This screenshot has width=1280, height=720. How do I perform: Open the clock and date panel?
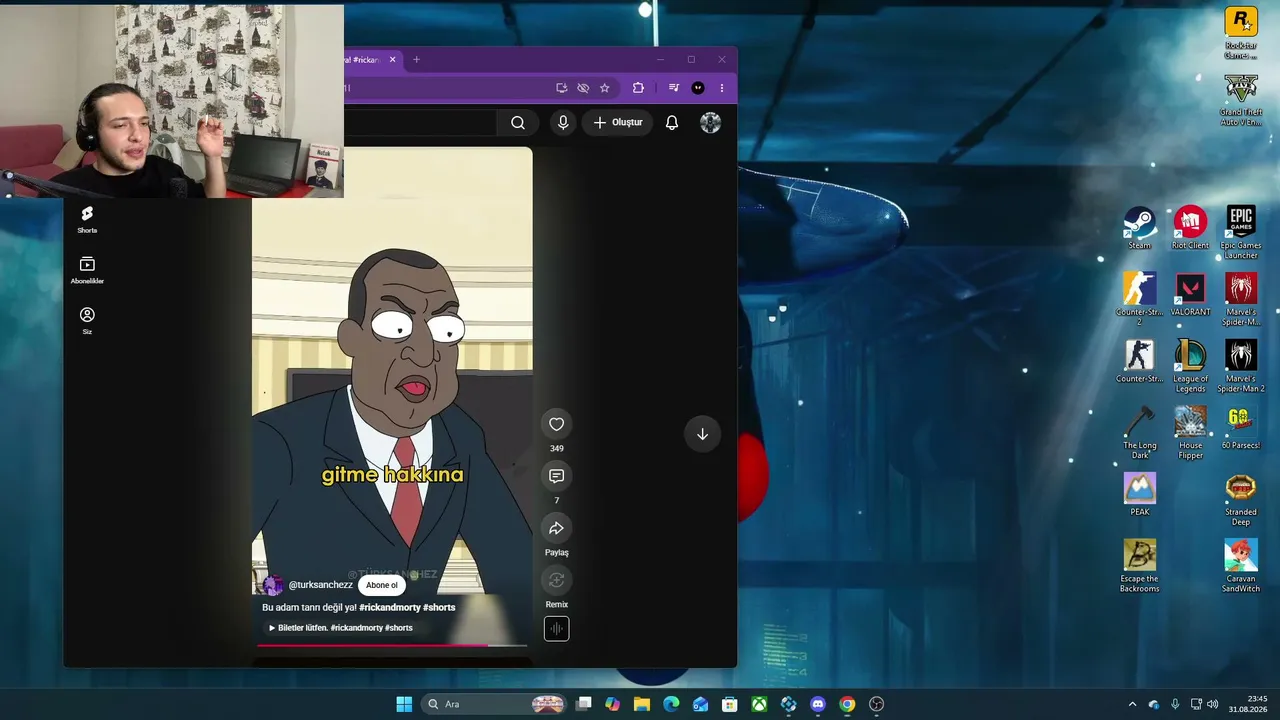point(1248,704)
